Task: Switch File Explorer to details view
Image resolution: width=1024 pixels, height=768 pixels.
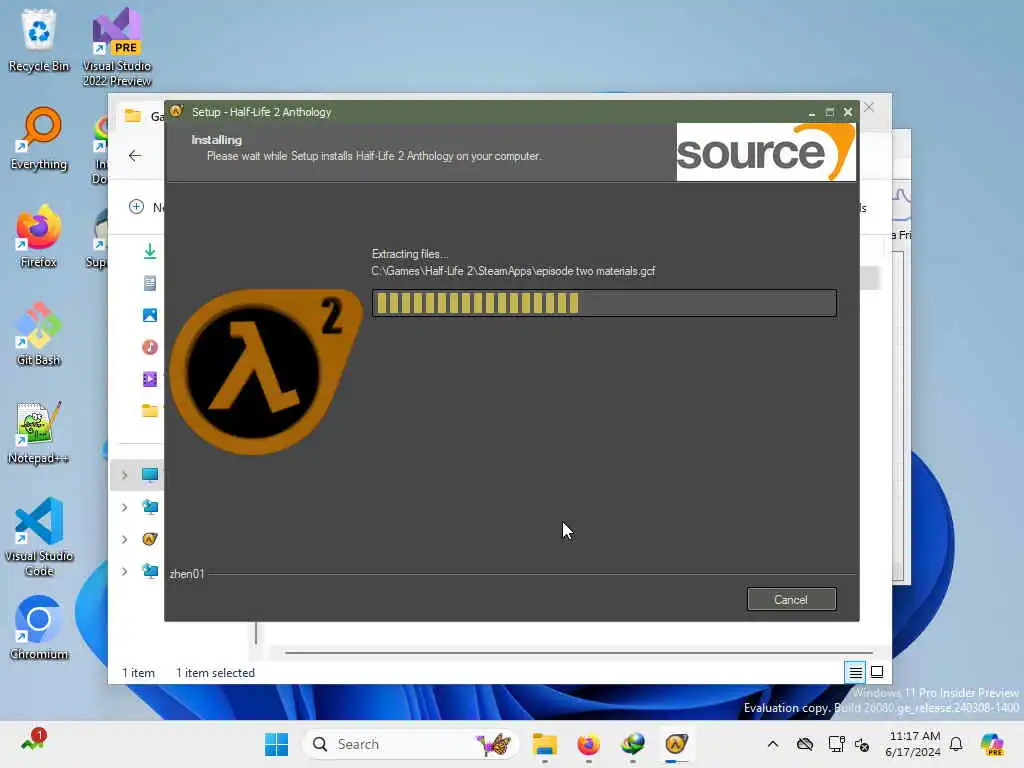Action: pos(855,672)
